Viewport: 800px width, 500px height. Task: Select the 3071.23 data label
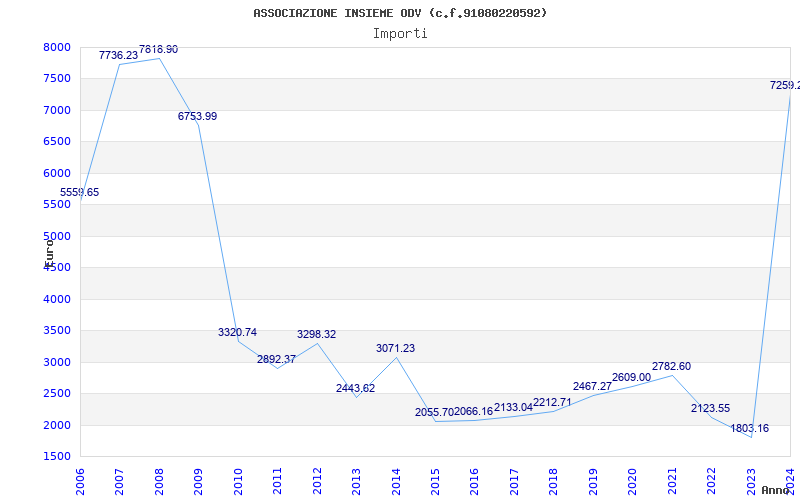[395, 348]
